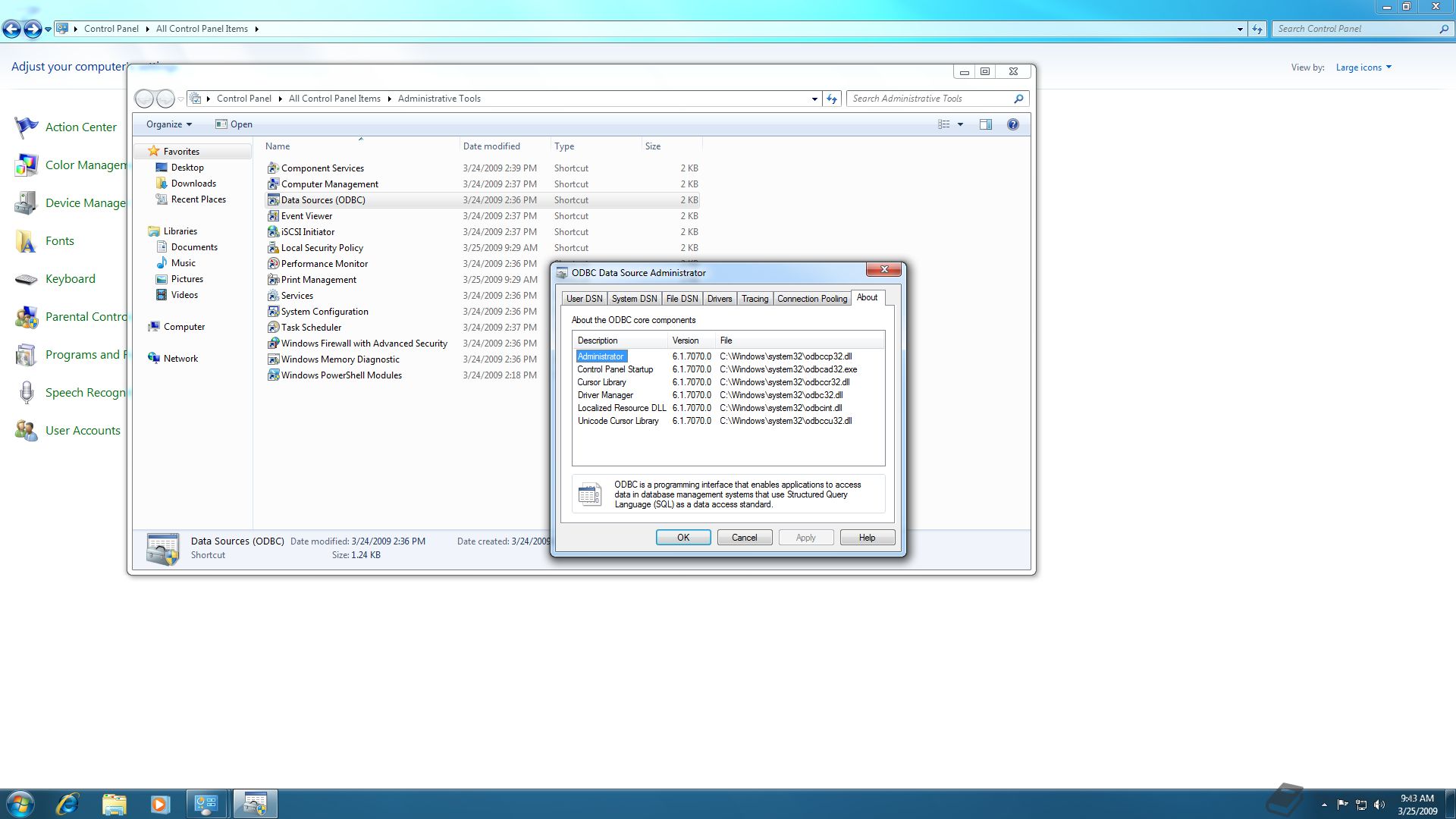
Task: Switch to the System DSN tab
Action: pyautogui.click(x=634, y=299)
